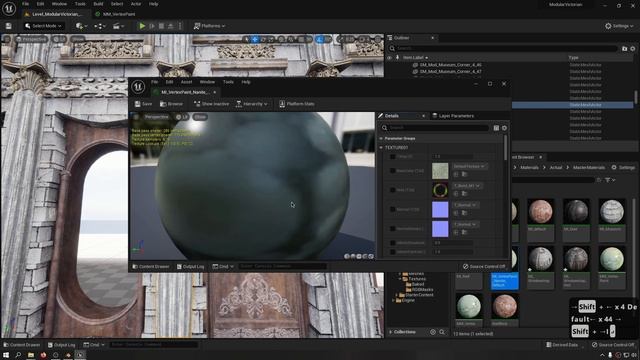Screen dimensions: 640x360
Task: Click the second blue normal map swatch
Action: tap(440, 229)
